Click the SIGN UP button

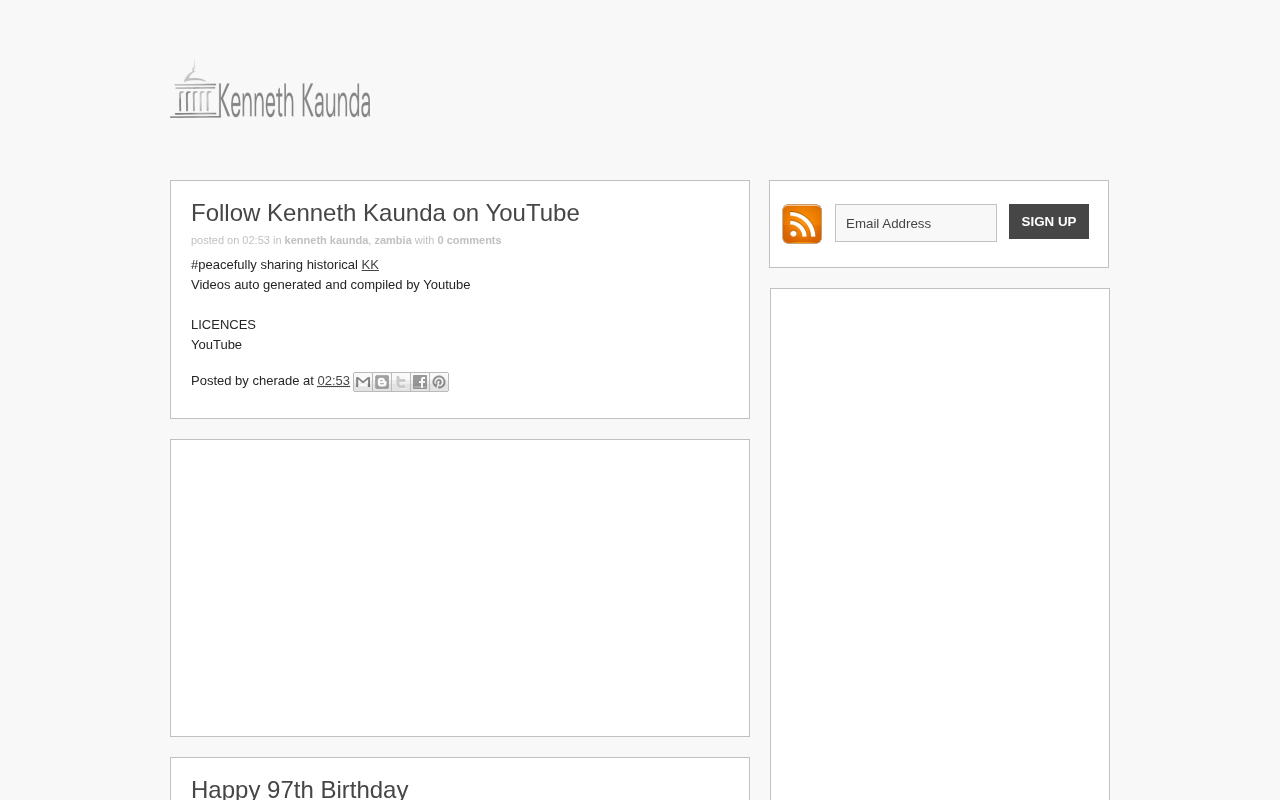pos(1049,222)
